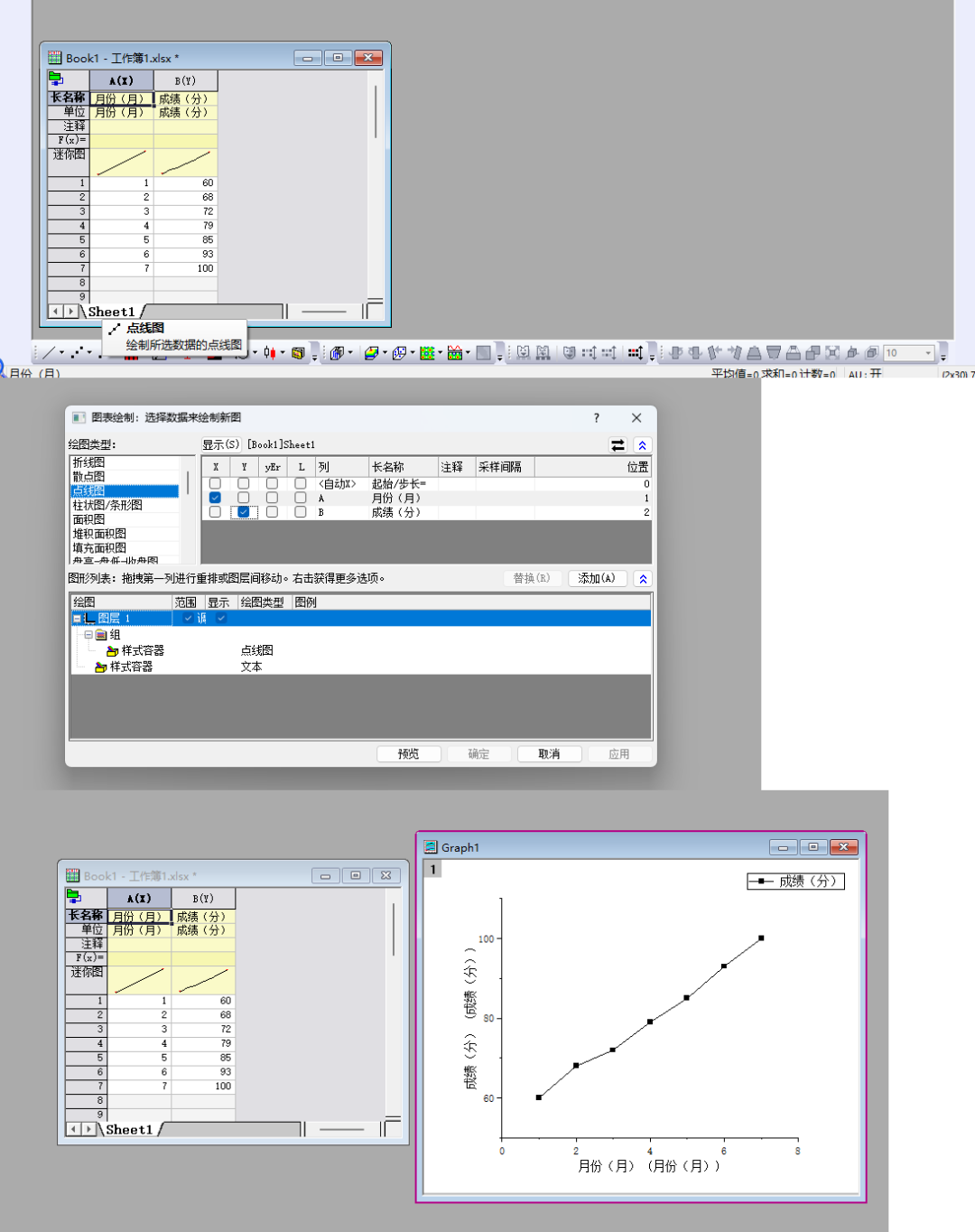Toggle layer 1 show checkbox
Screen dimensions: 975x1232
(x=221, y=618)
